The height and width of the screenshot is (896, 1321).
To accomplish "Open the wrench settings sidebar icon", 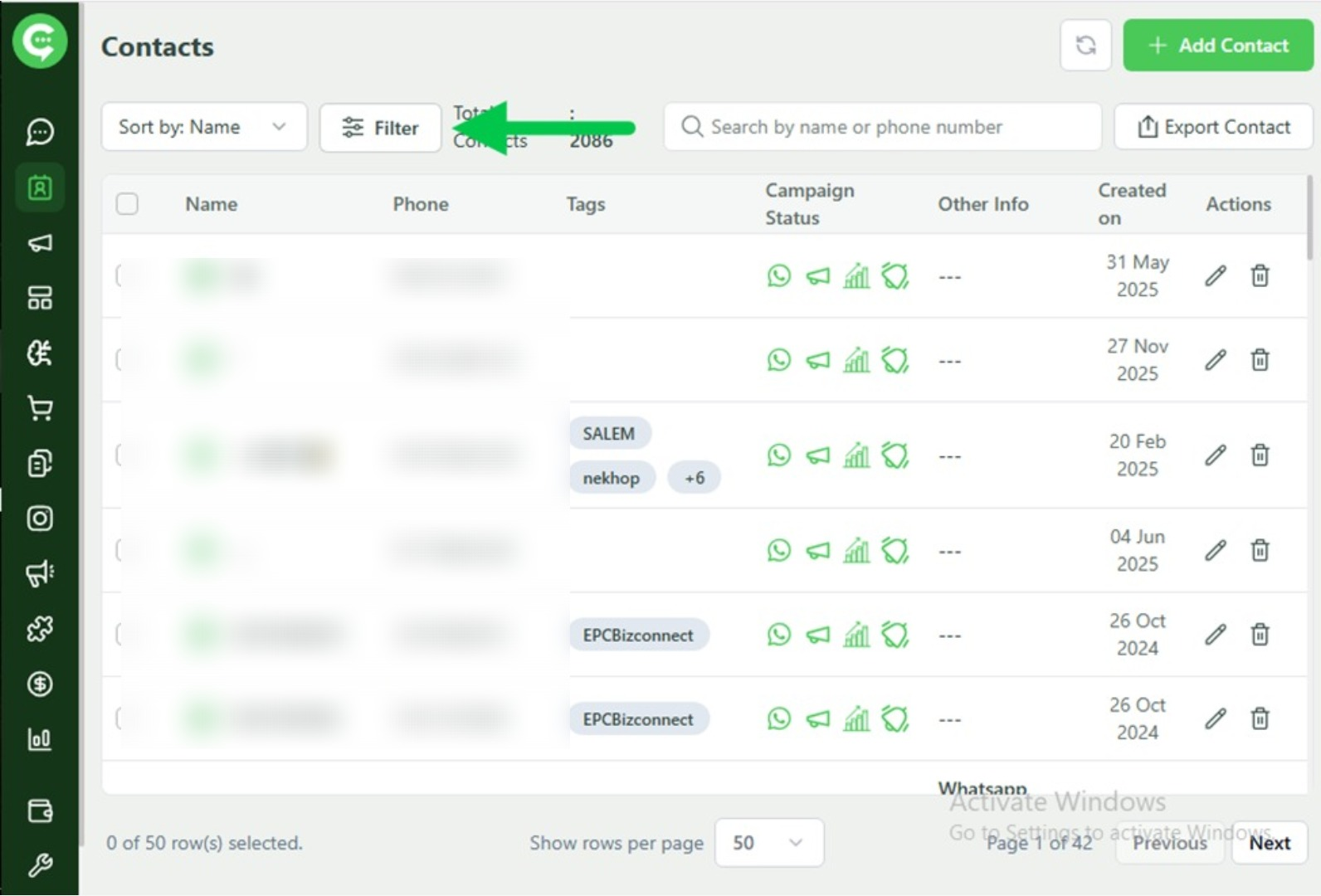I will click(x=40, y=865).
